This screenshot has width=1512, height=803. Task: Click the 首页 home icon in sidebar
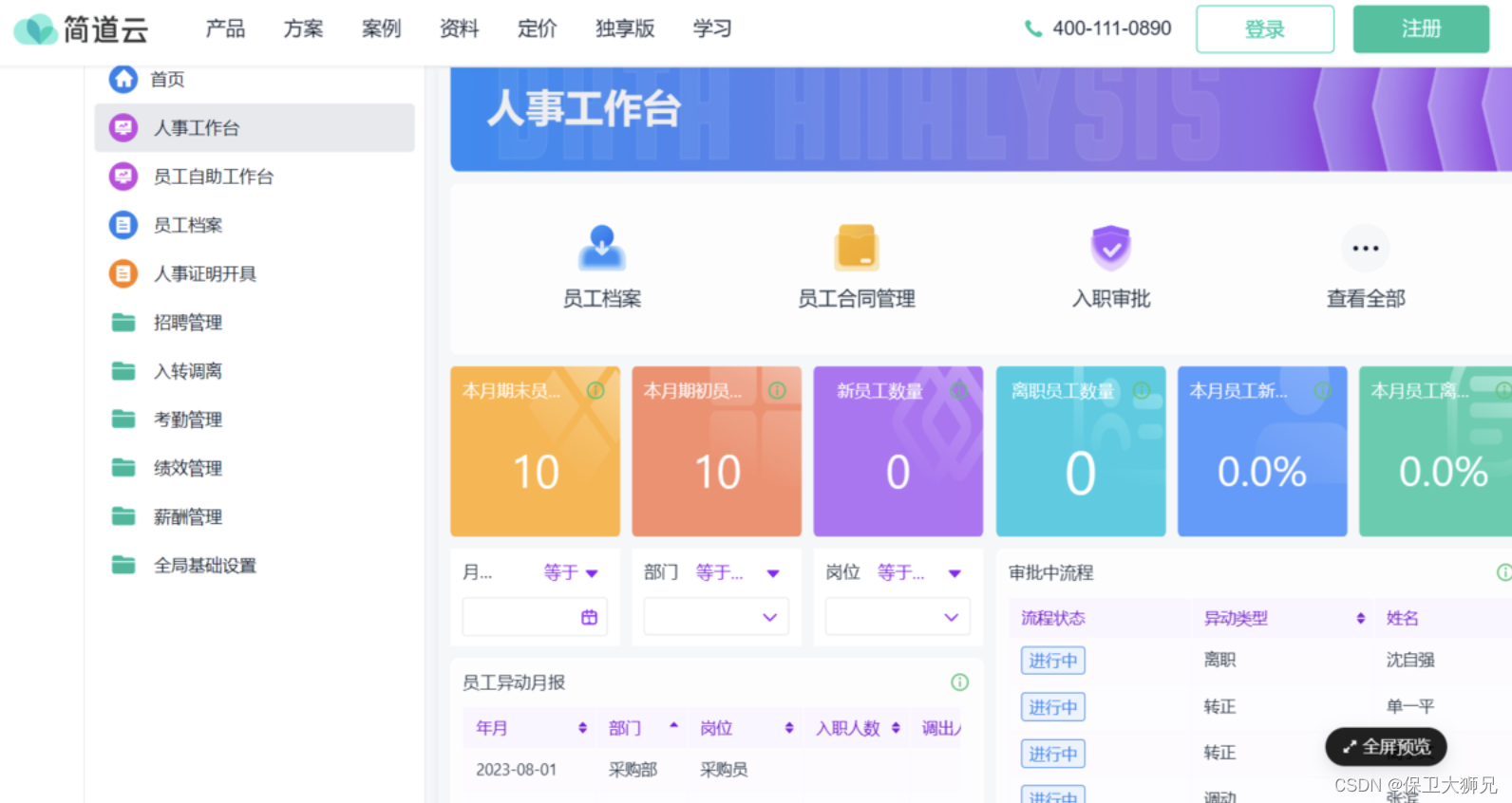123,79
